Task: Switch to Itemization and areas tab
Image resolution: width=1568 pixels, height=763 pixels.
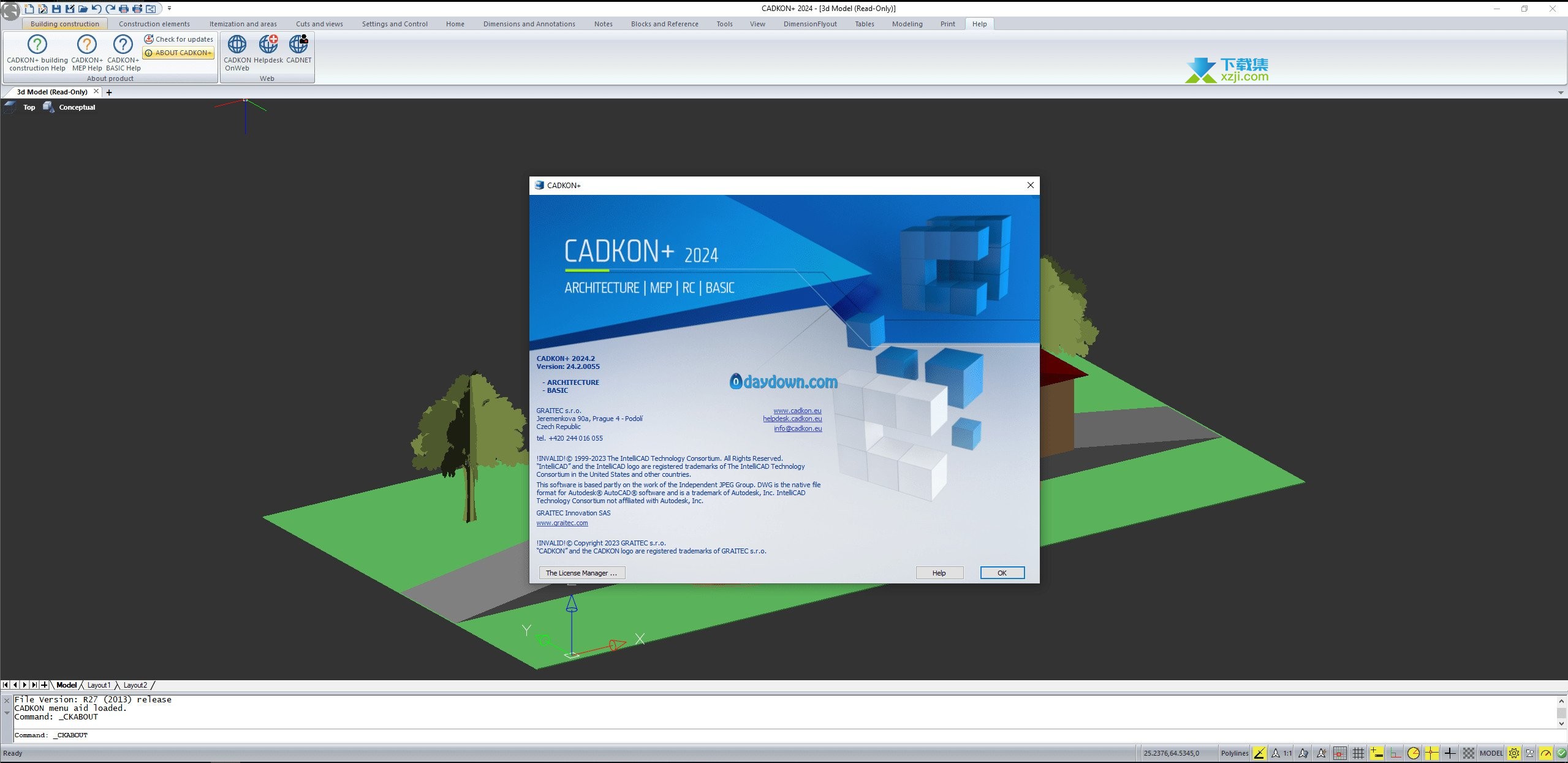Action: click(x=243, y=24)
